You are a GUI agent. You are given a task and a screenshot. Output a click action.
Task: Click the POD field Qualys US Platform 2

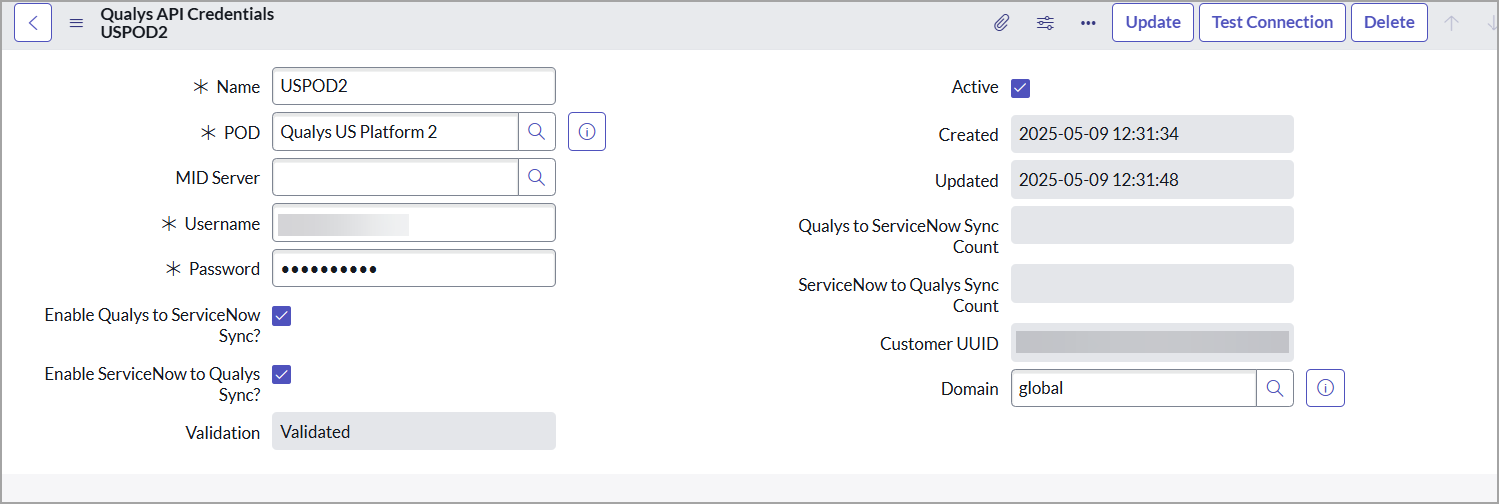click(395, 131)
